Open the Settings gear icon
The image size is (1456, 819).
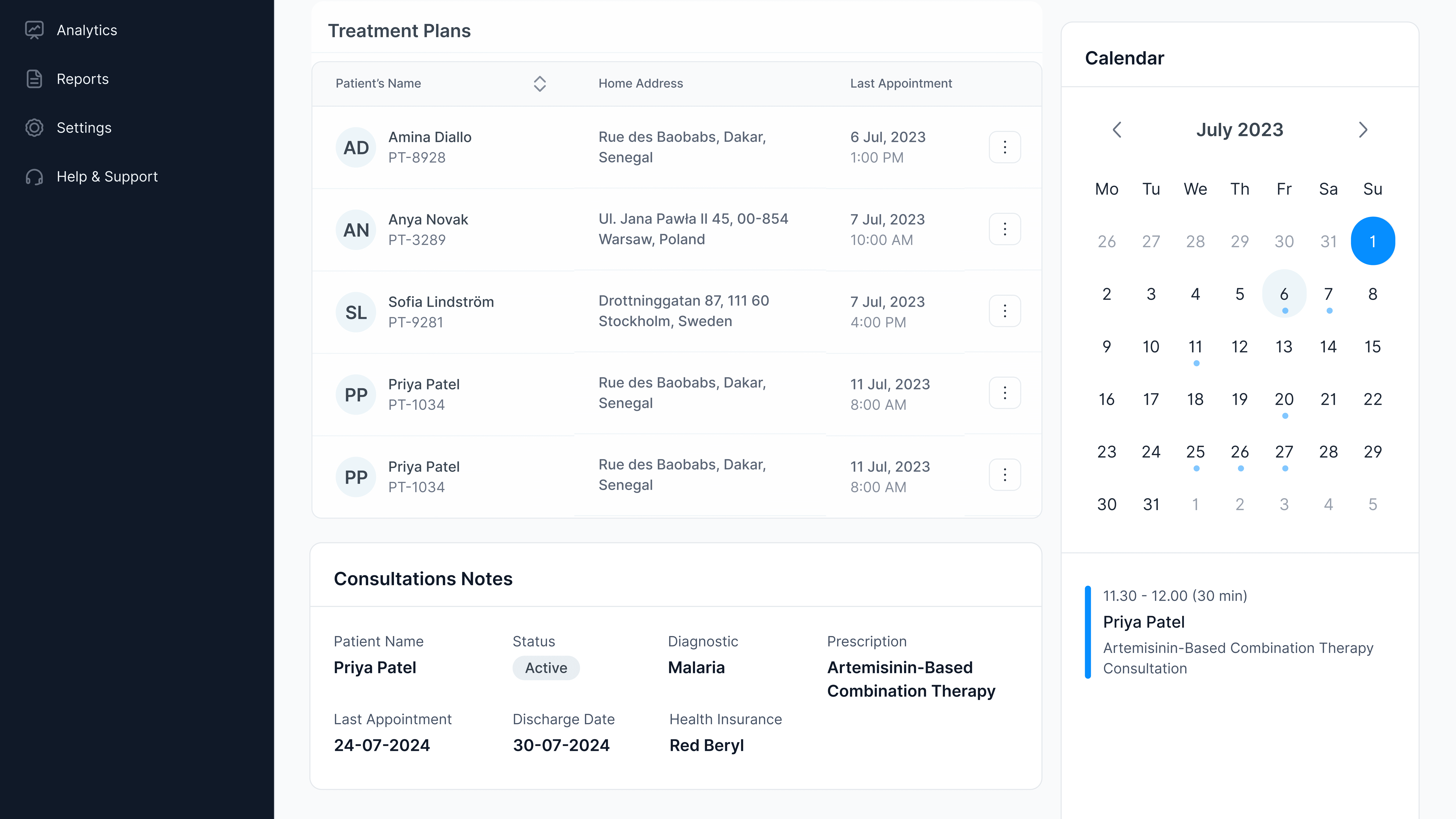[x=35, y=128]
